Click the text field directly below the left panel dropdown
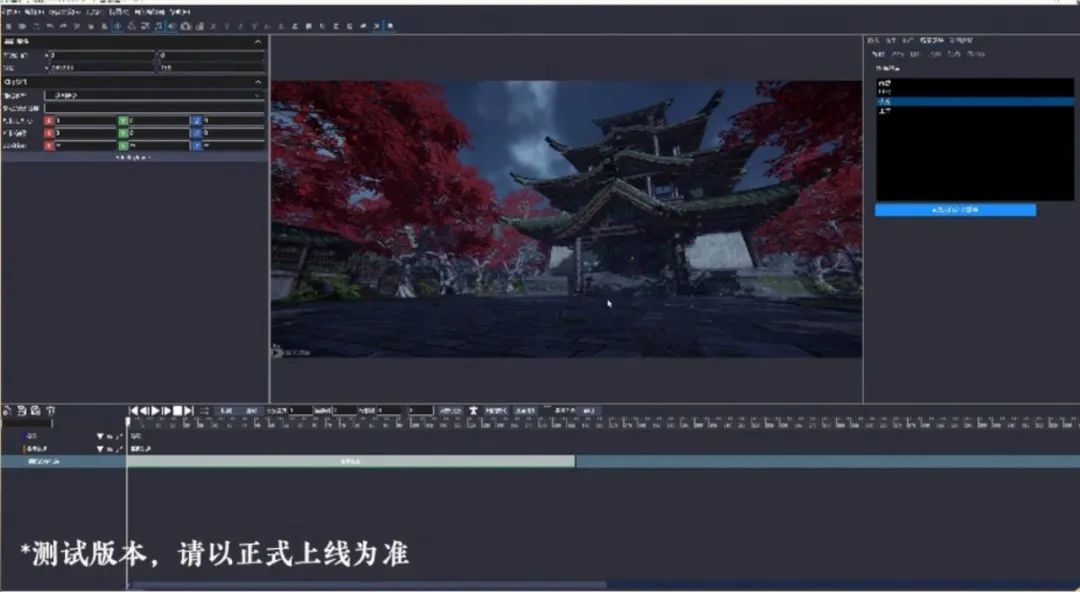The width and height of the screenshot is (1080, 592). click(x=154, y=108)
